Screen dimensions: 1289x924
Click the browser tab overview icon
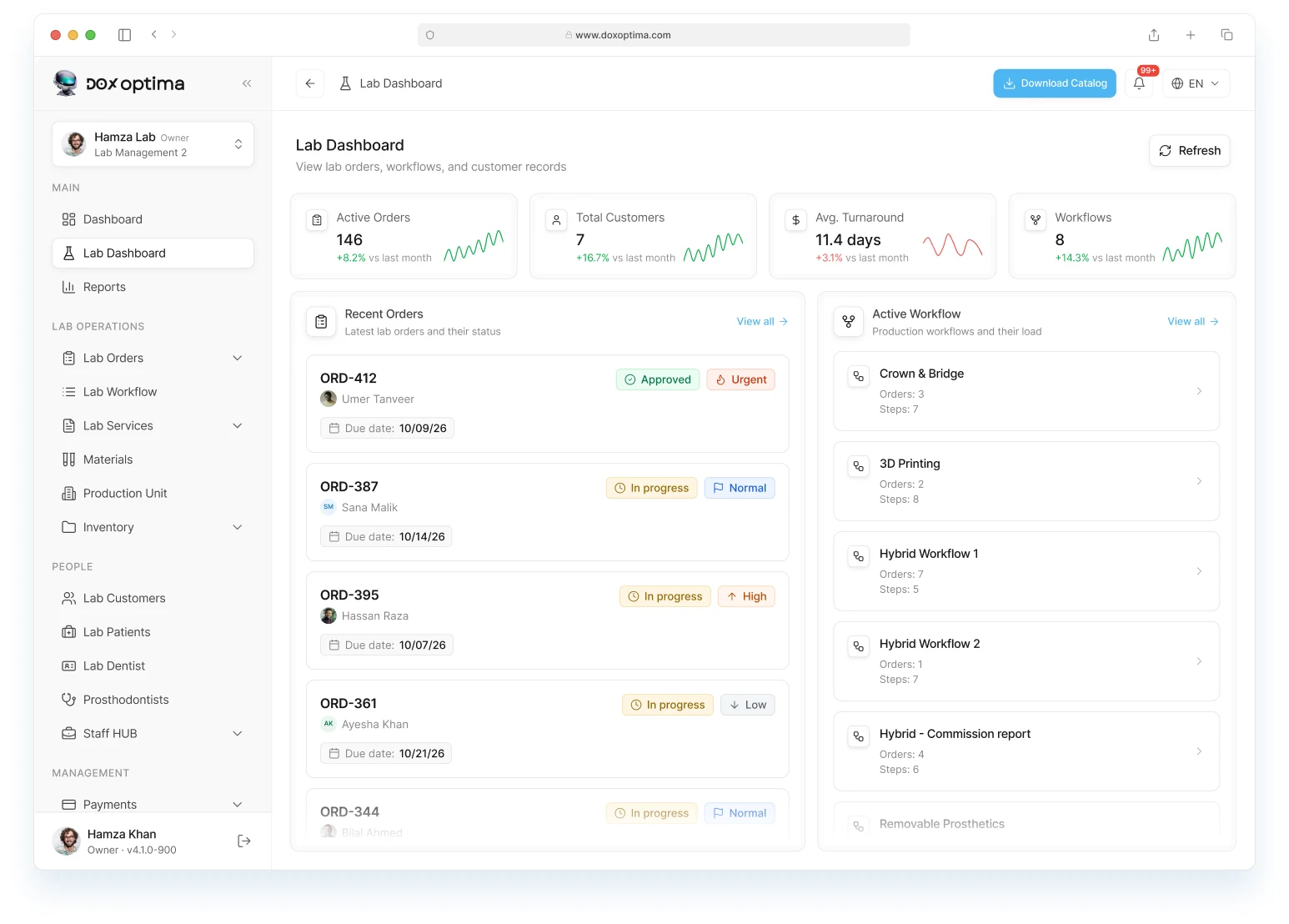tap(1227, 35)
